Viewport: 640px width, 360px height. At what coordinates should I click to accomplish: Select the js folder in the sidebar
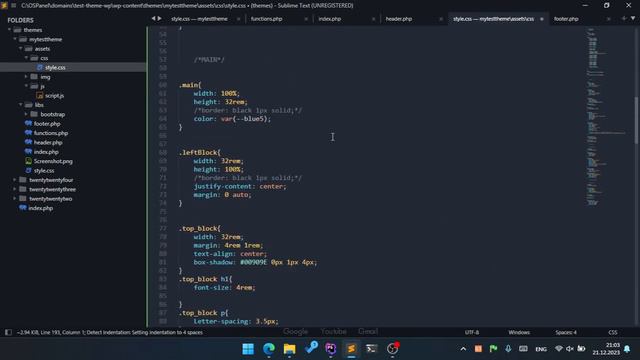pos(42,86)
